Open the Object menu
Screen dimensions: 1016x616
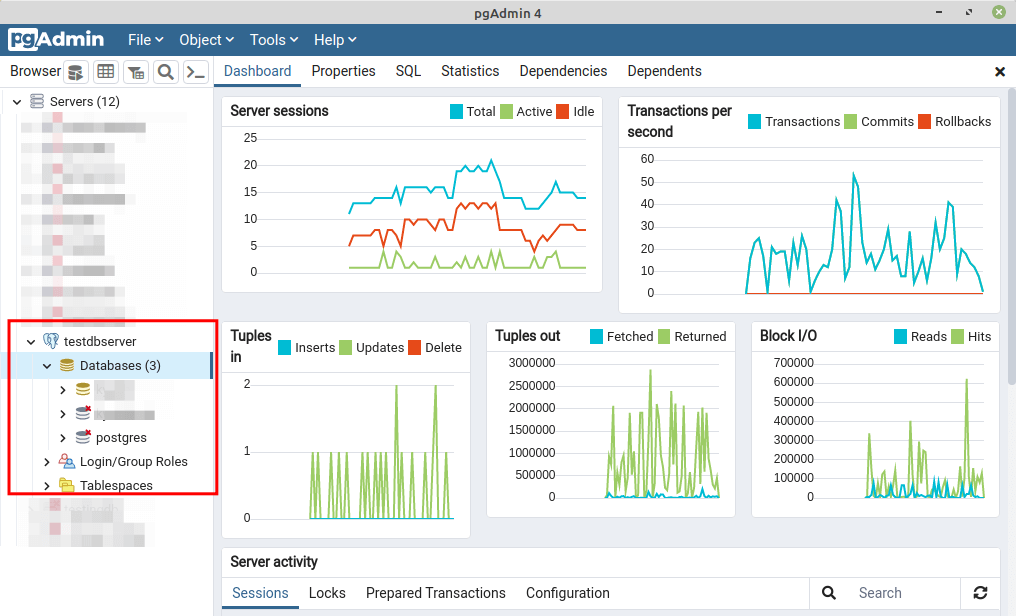tap(206, 40)
